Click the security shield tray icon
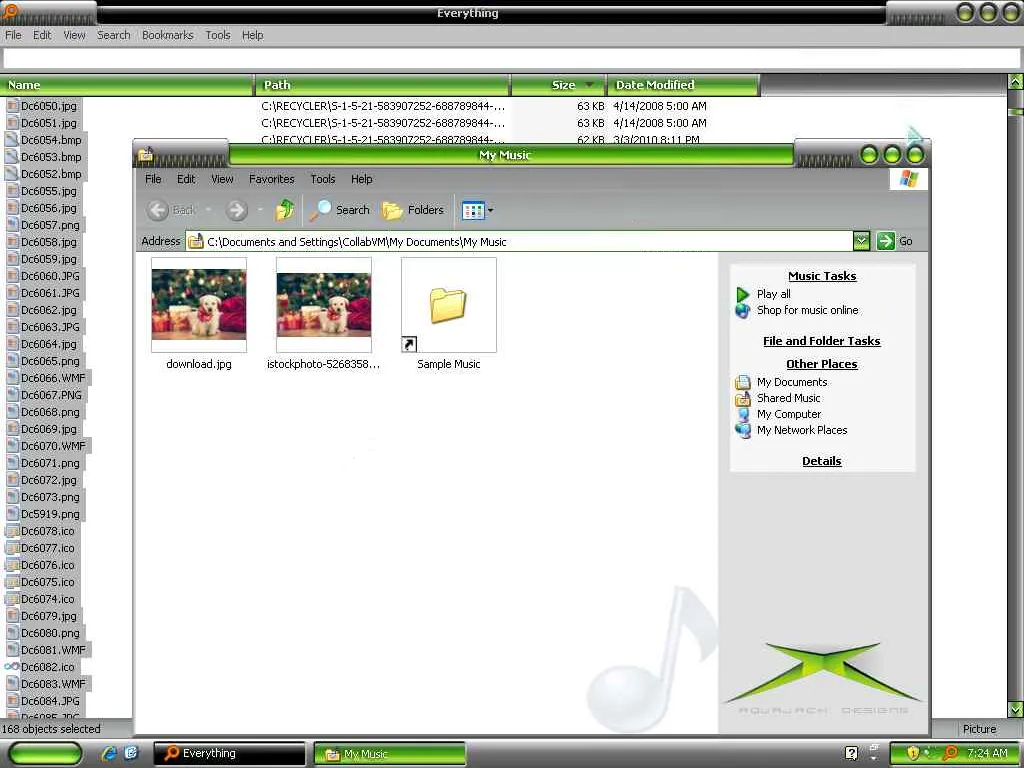Image resolution: width=1024 pixels, height=768 pixels. (x=913, y=754)
